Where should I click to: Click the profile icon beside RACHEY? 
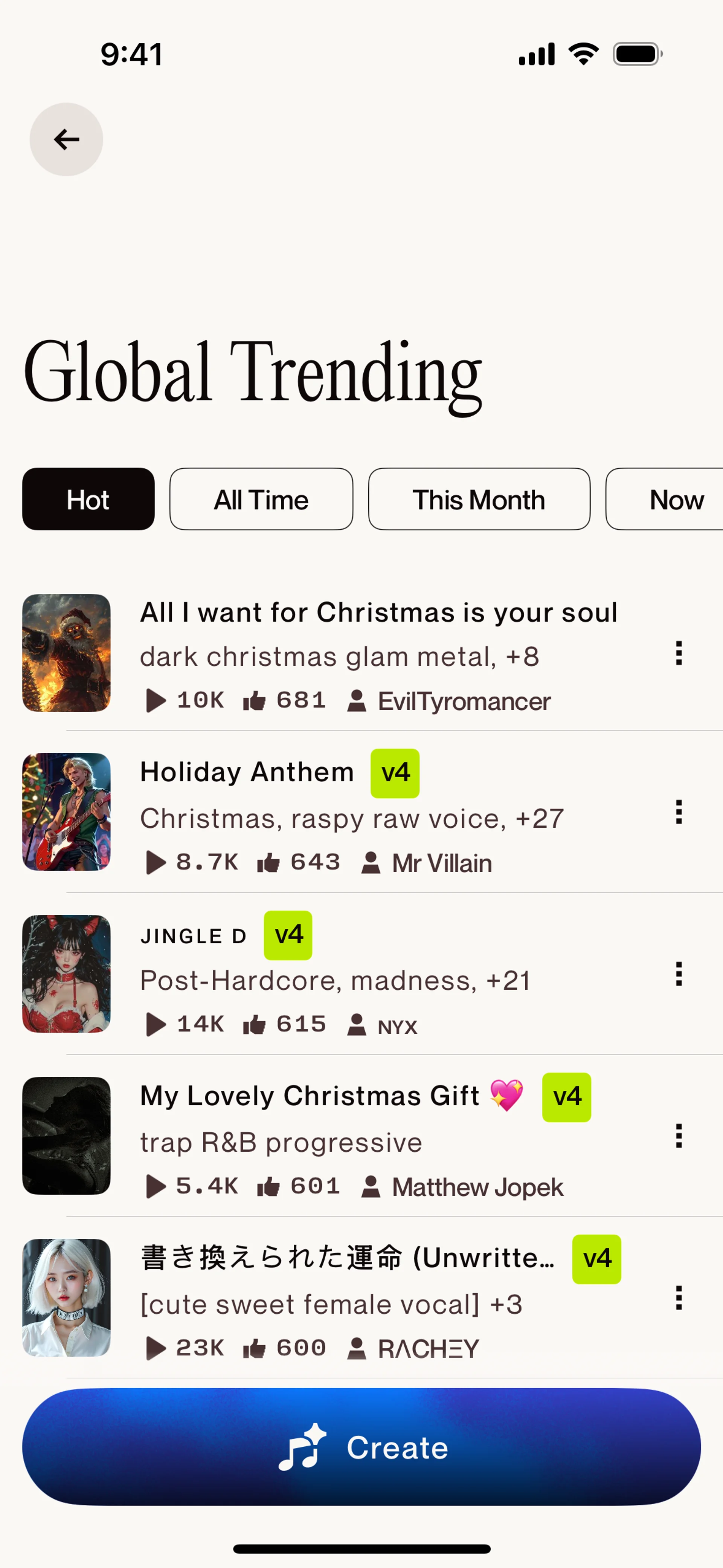coord(357,1348)
